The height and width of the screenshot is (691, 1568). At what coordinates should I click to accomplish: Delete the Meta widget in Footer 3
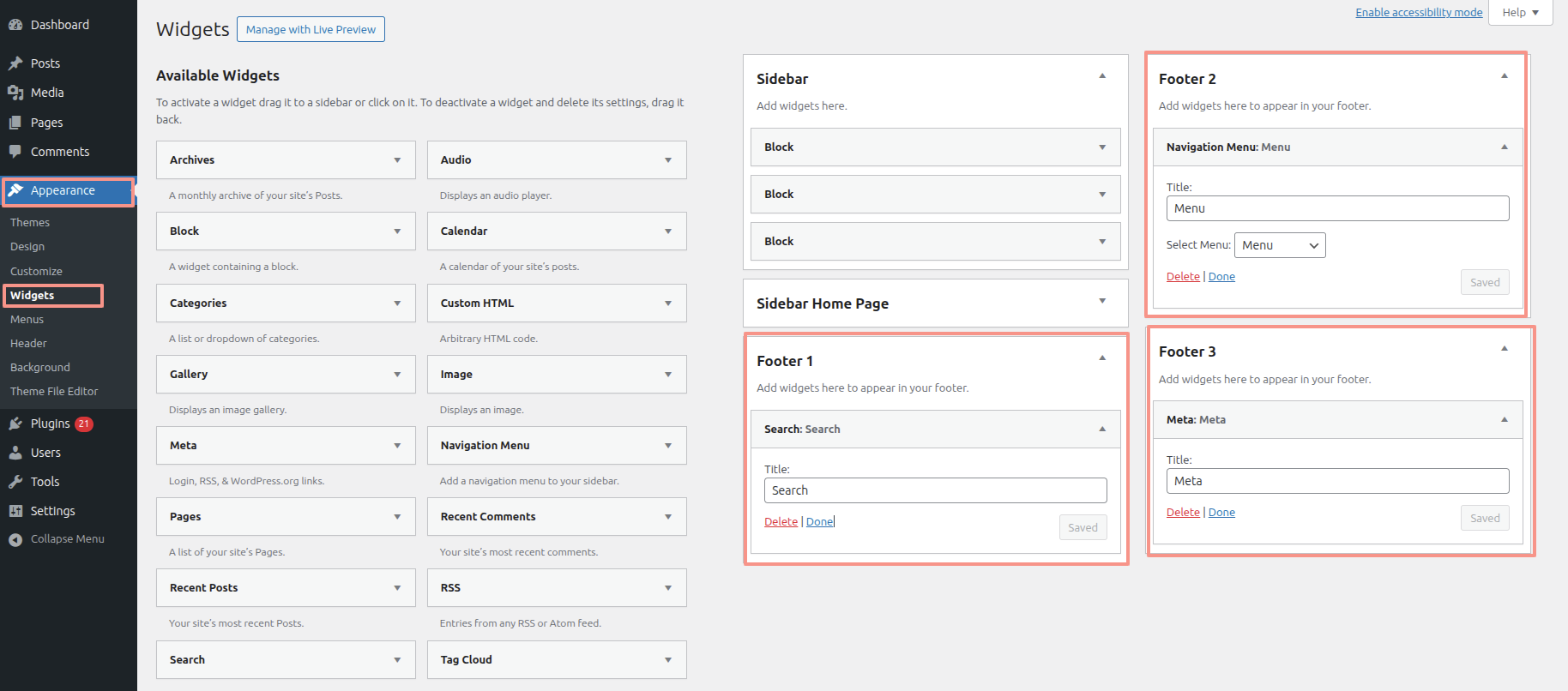pyautogui.click(x=1183, y=513)
